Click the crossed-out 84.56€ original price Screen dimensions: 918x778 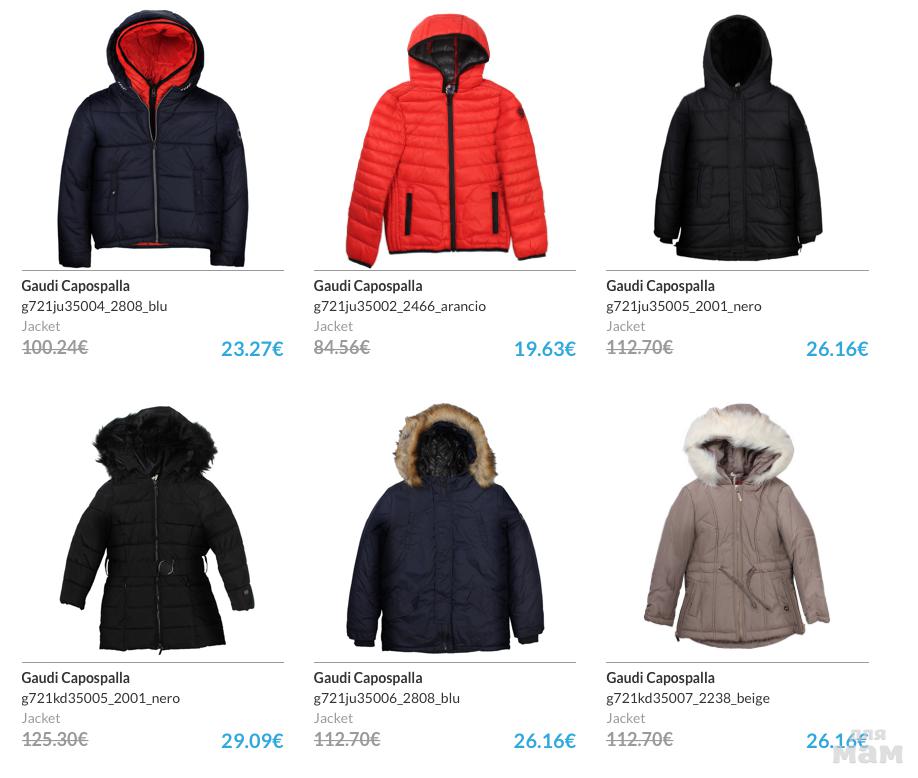[342, 348]
